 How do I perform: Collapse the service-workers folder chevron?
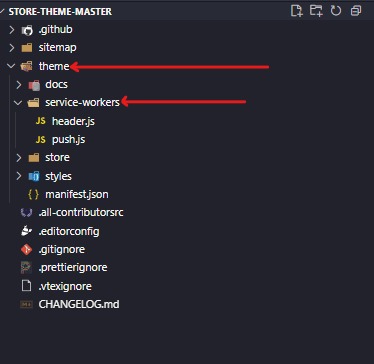(x=18, y=103)
